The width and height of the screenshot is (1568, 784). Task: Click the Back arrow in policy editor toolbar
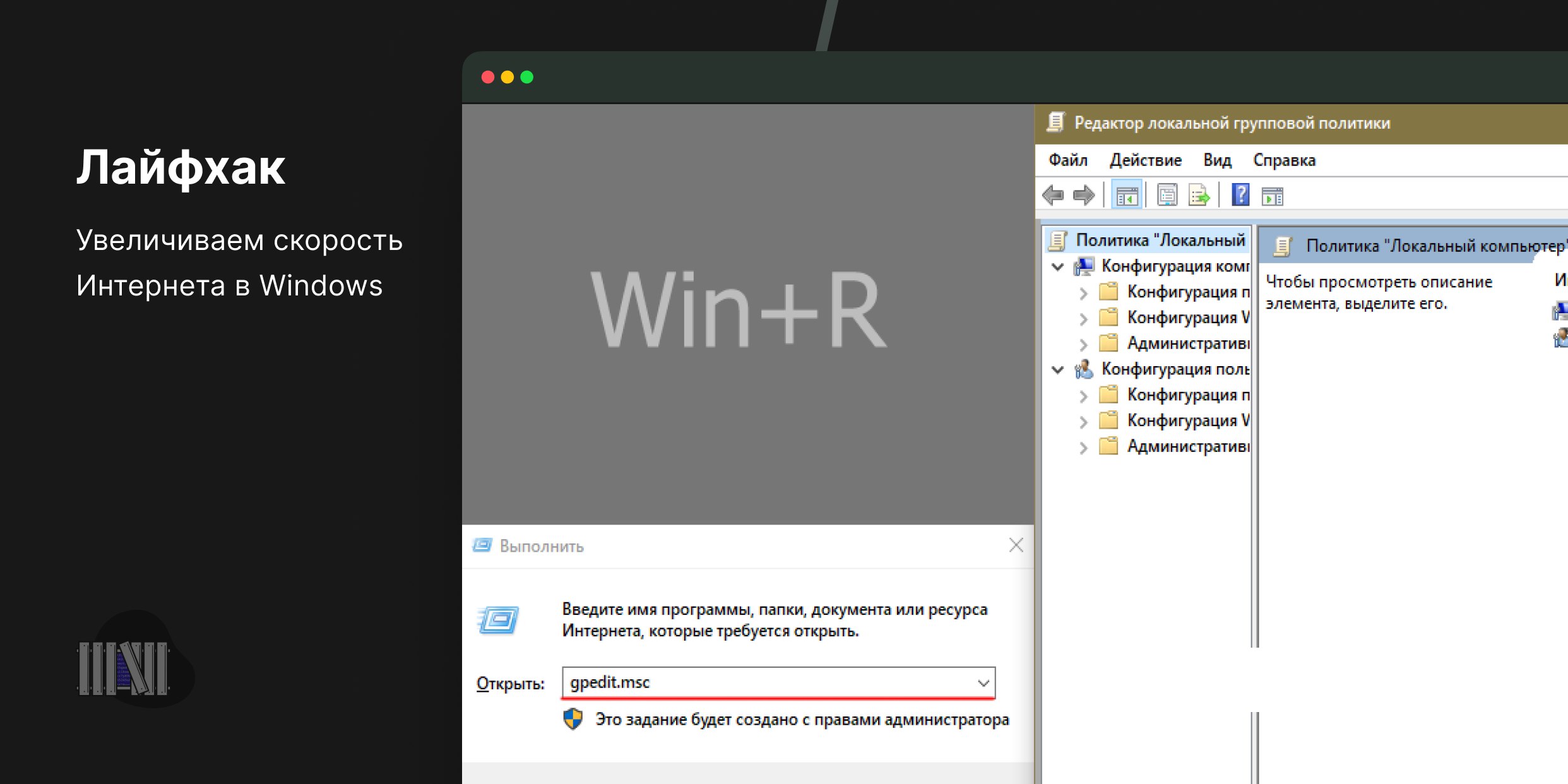pyautogui.click(x=1053, y=196)
